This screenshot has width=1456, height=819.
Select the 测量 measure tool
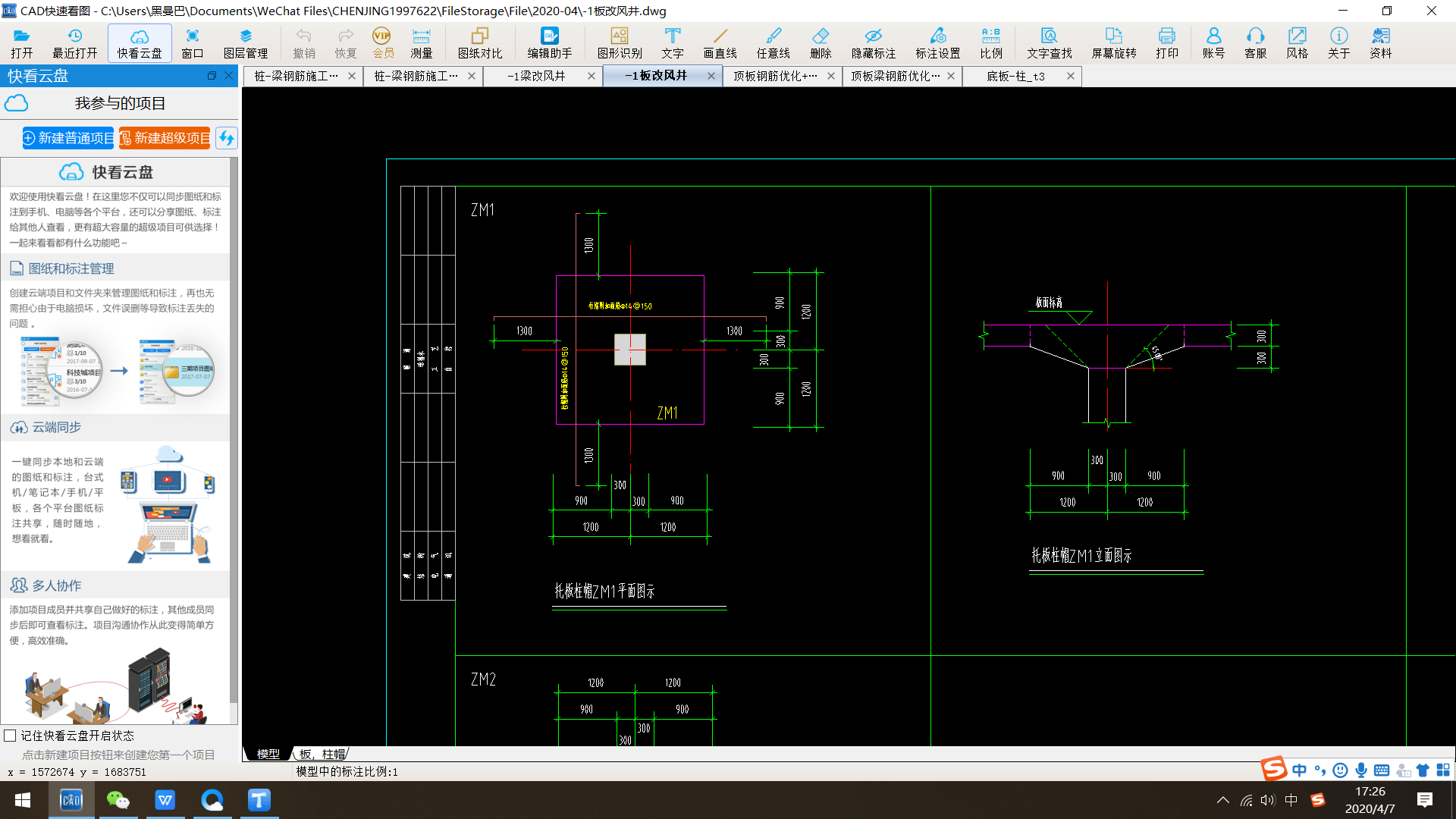point(421,43)
